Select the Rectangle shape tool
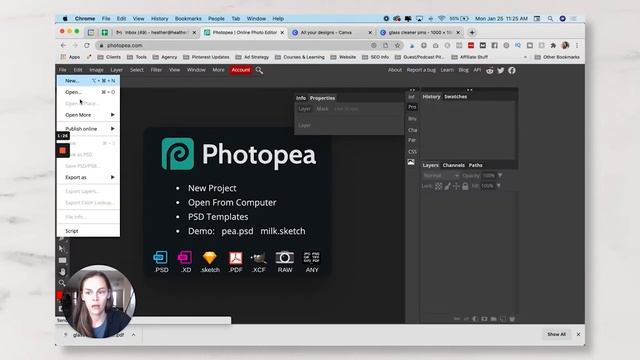The height and width of the screenshot is (360, 640). pyautogui.click(x=62, y=260)
